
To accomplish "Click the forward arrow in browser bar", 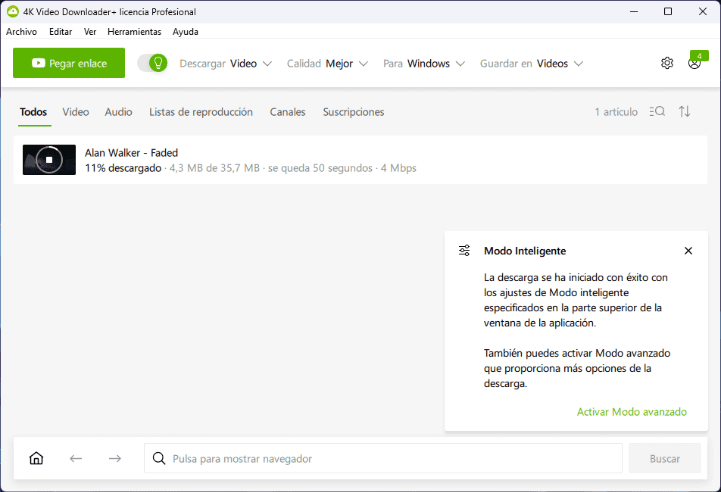I will 115,458.
